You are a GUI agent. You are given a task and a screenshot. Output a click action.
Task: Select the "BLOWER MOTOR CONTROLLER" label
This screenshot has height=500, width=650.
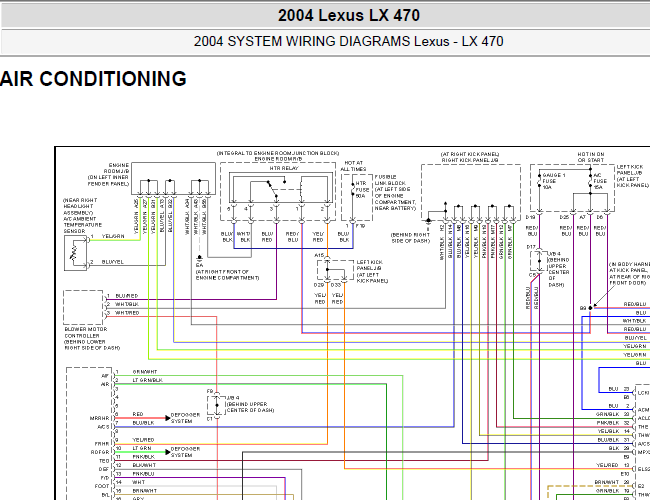85,333
